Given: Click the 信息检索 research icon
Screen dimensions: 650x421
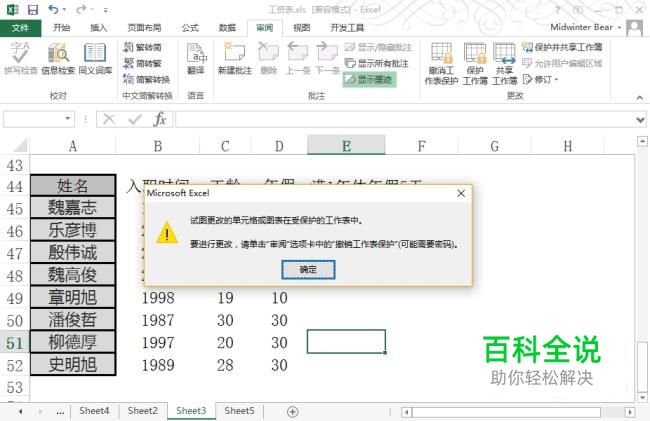Looking at the screenshot, I should coord(58,58).
